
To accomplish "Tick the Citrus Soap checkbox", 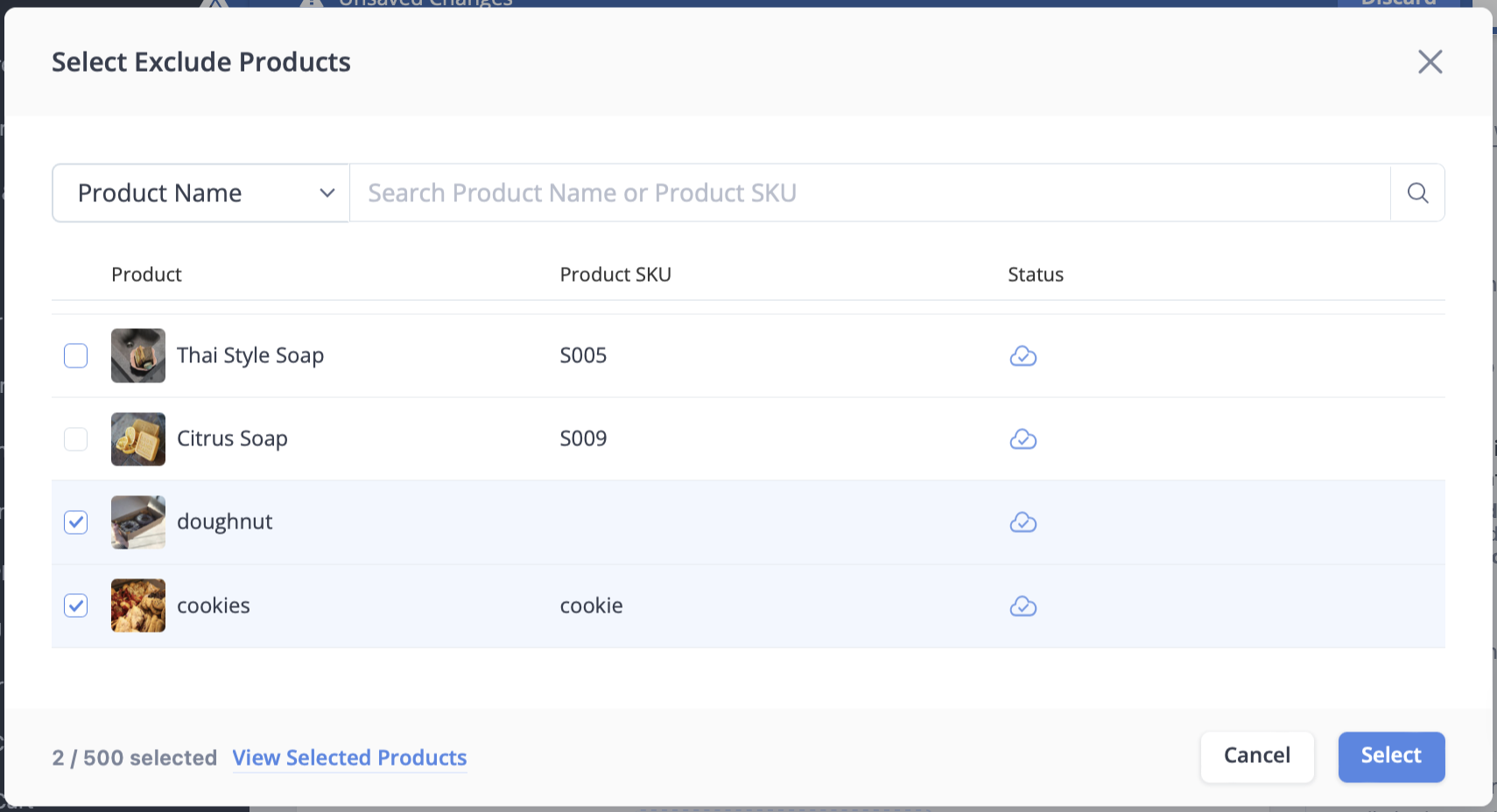I will tap(76, 439).
